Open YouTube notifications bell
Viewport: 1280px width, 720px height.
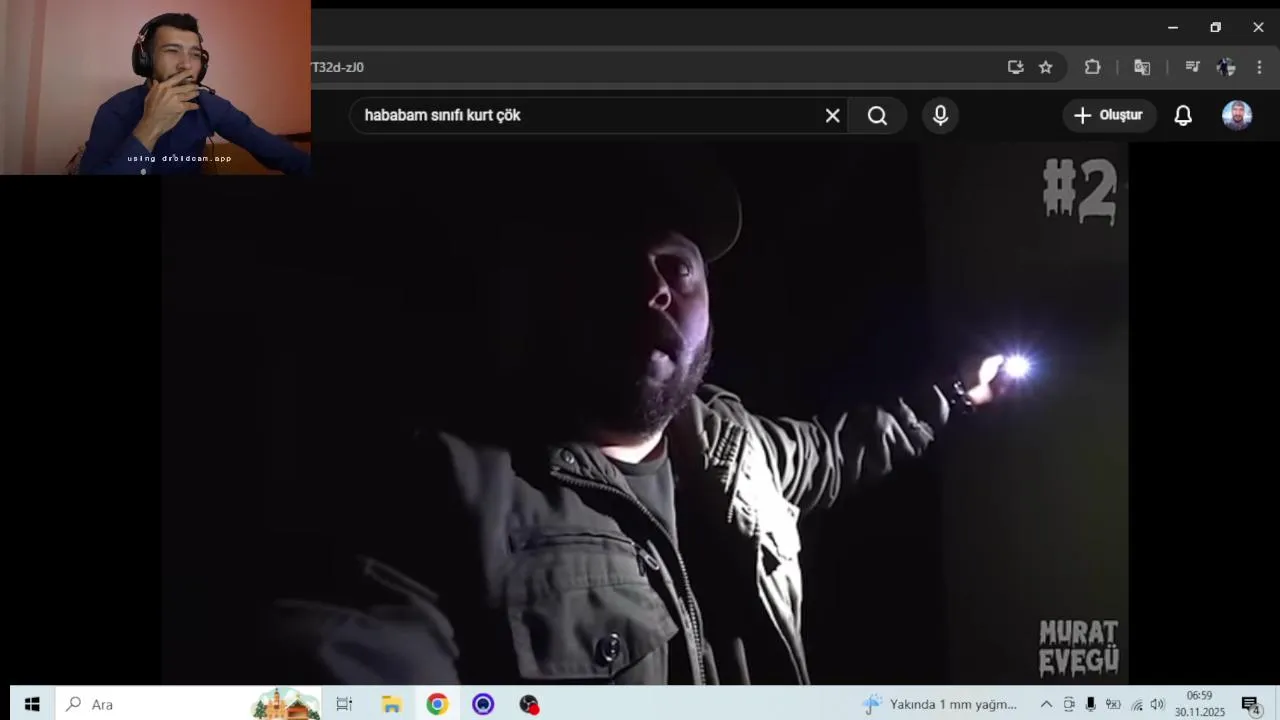pos(1183,115)
